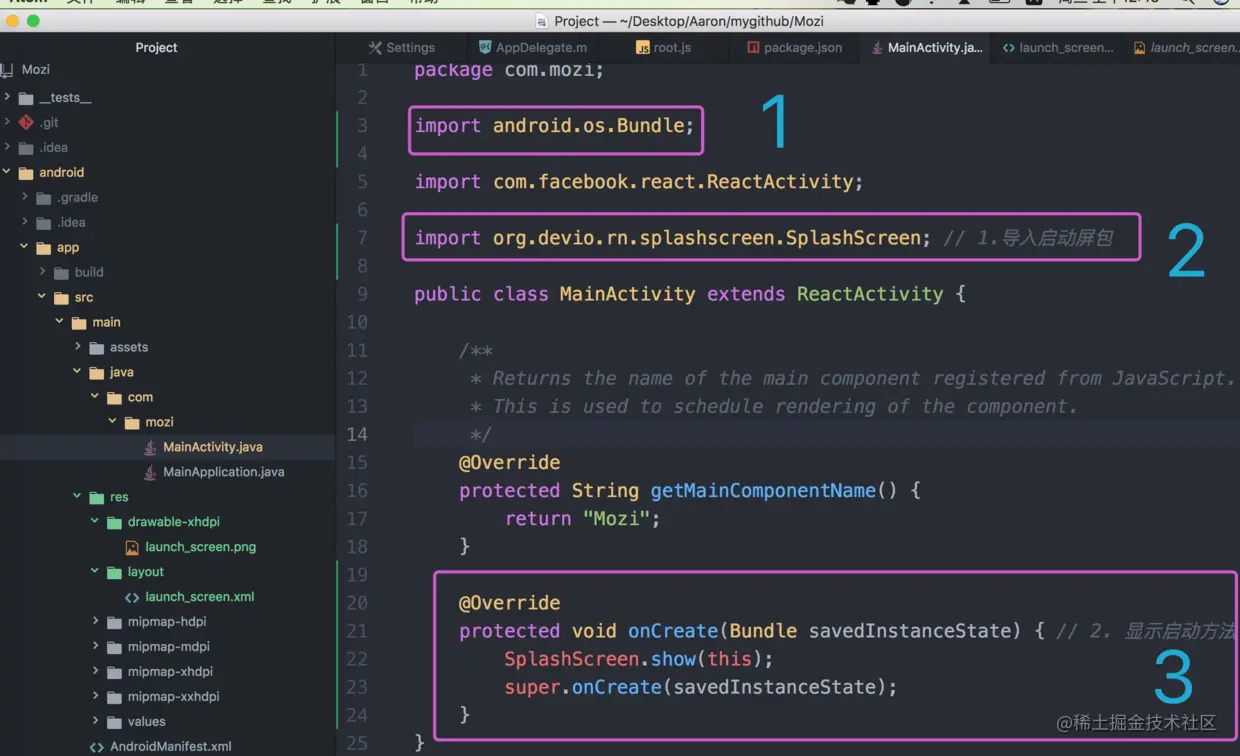Click line number 21 in the gutter

tap(357, 631)
